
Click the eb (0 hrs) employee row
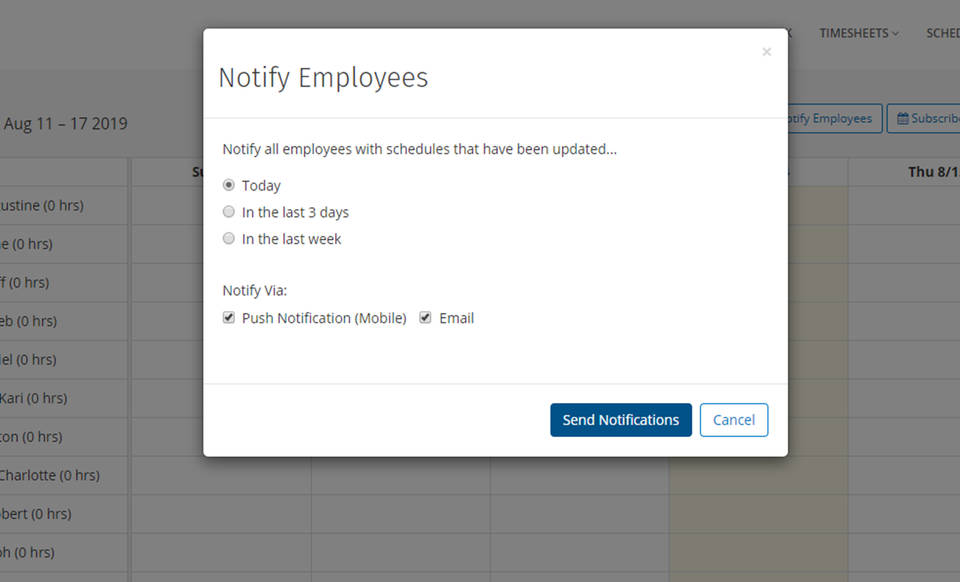(x=29, y=321)
